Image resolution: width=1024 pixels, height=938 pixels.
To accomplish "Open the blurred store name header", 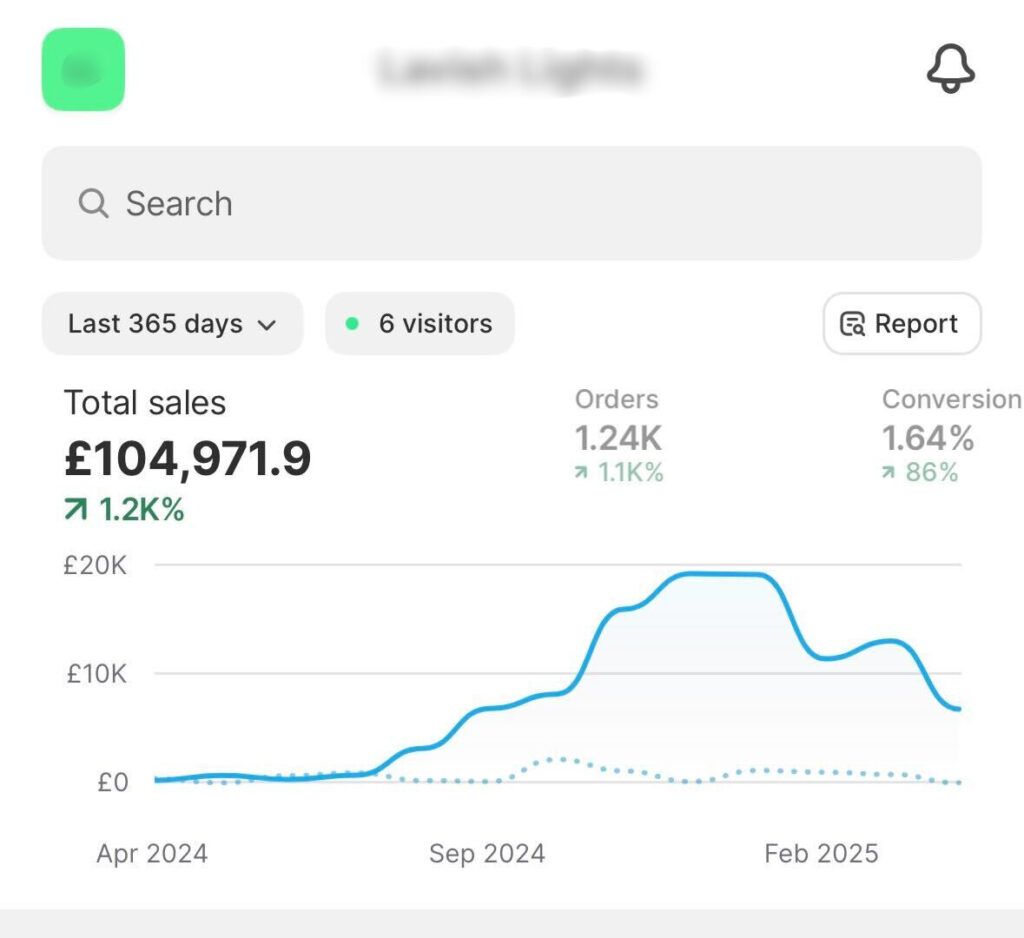I will point(511,70).
